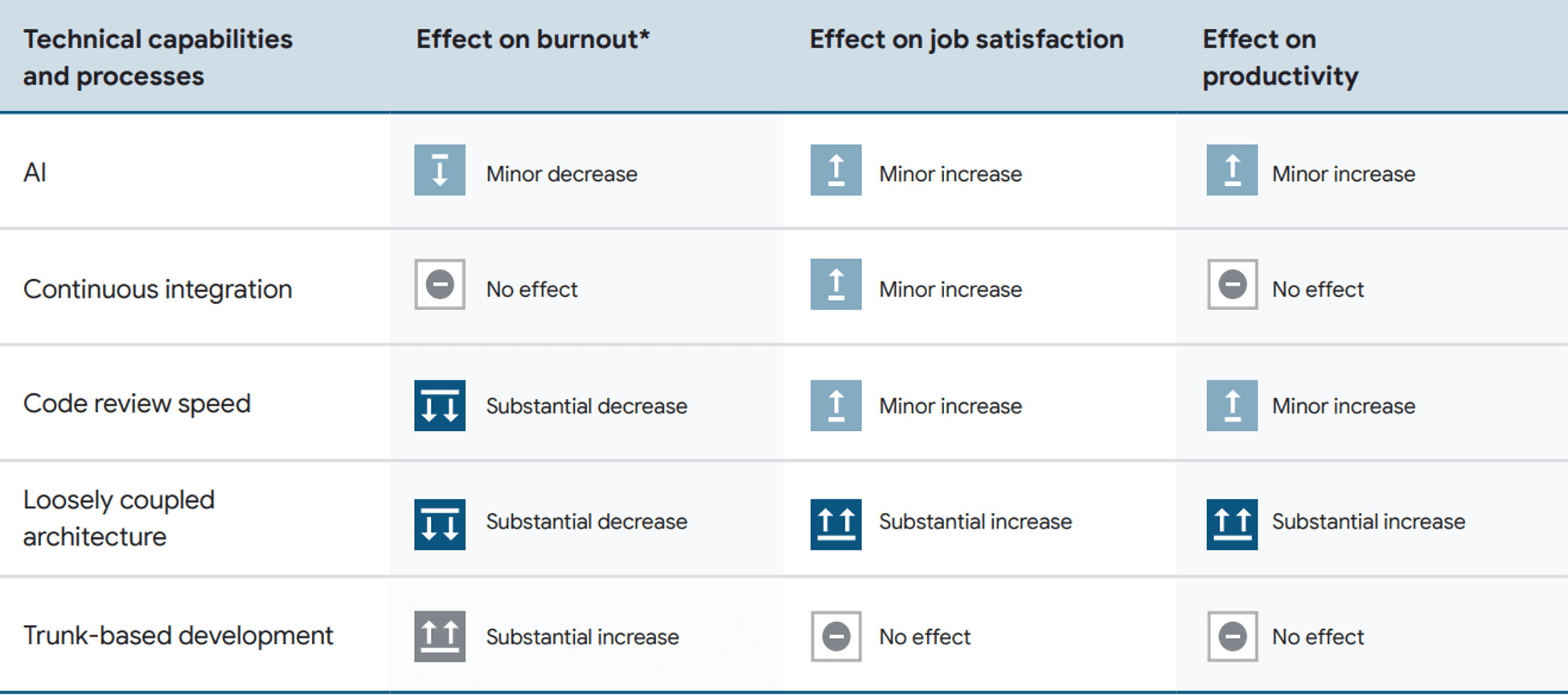The height and width of the screenshot is (695, 1568).
Task: Click Trunk-based job satisfaction no-effect icon
Action: pos(835,636)
